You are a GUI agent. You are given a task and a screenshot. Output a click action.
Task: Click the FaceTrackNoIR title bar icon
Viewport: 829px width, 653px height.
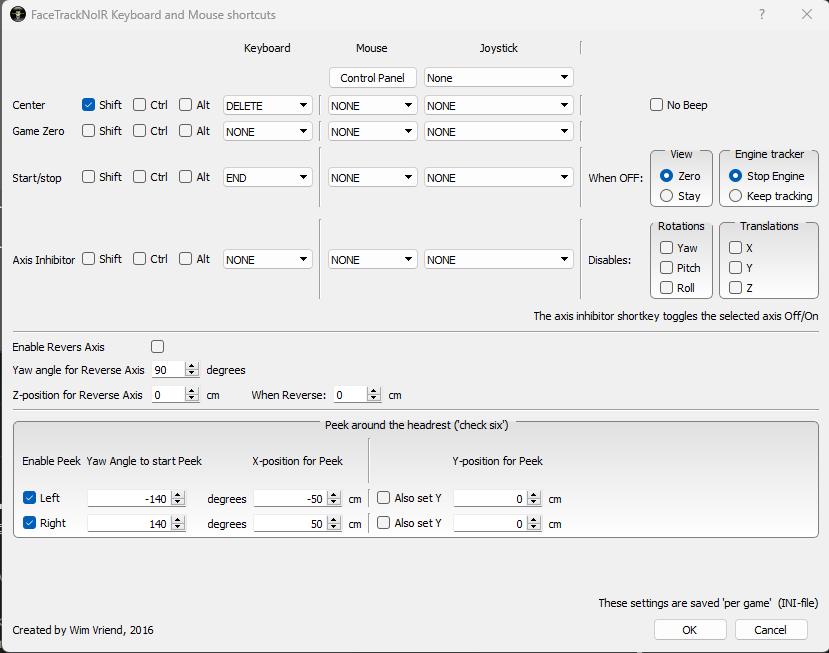(x=17, y=15)
